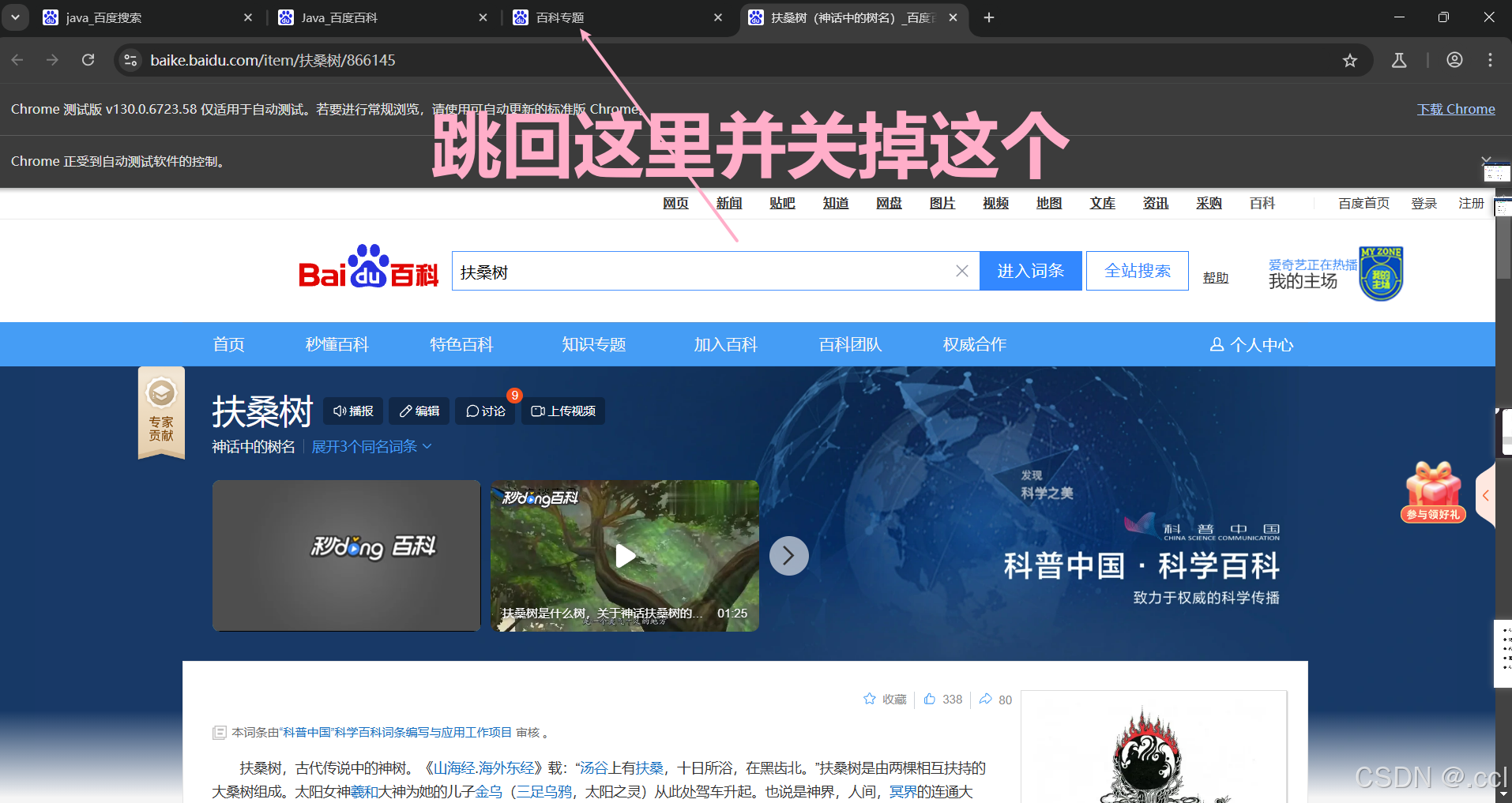
Task: Click the 注册 link
Action: point(1471,204)
